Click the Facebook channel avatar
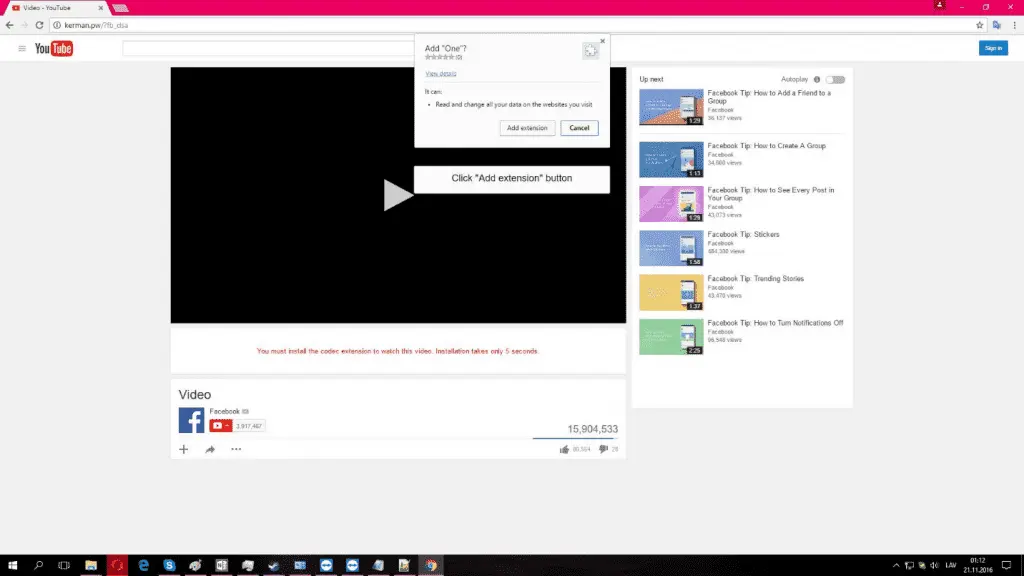 pyautogui.click(x=191, y=420)
